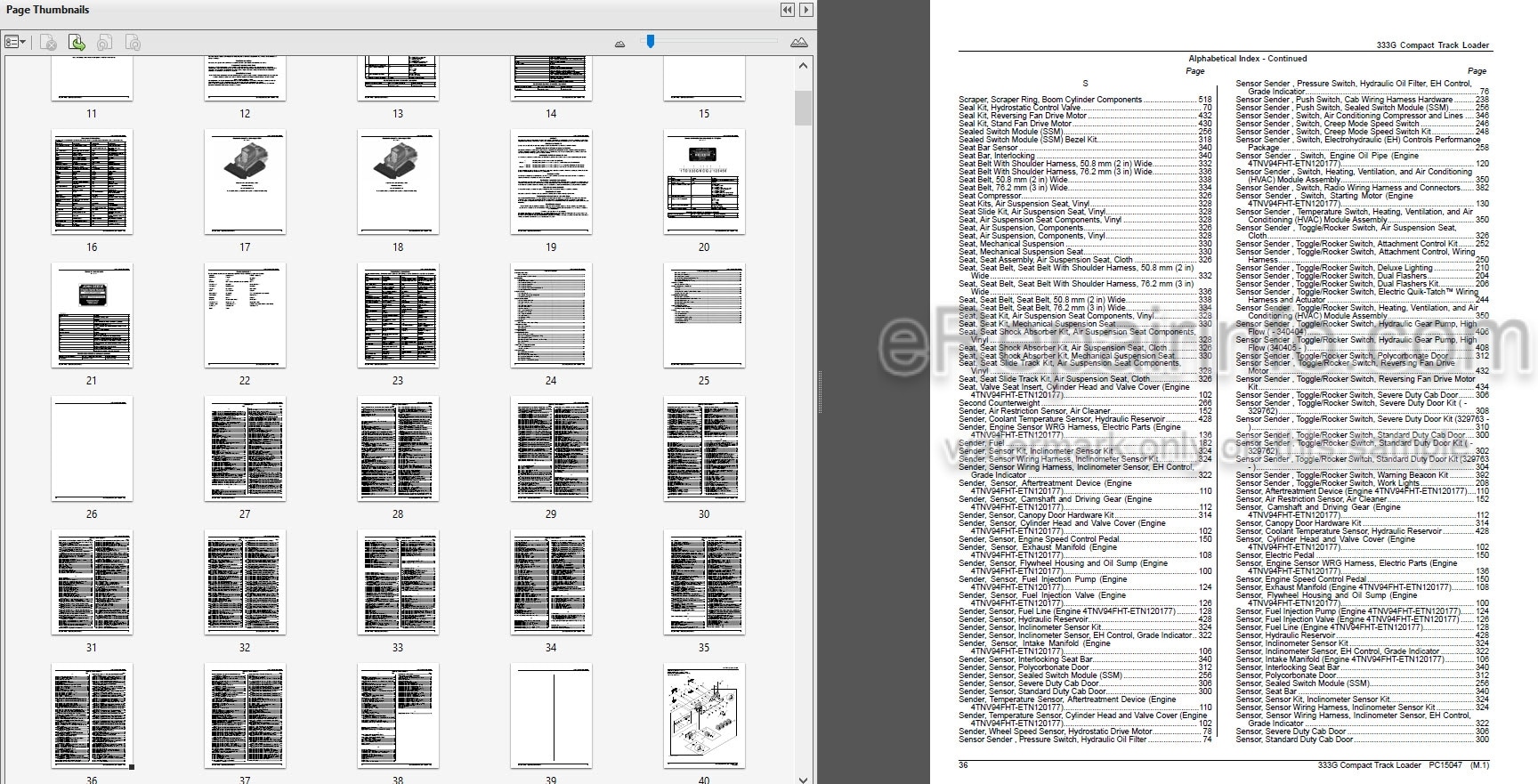Click rotate pages clockwise icon

pyautogui.click(x=133, y=42)
